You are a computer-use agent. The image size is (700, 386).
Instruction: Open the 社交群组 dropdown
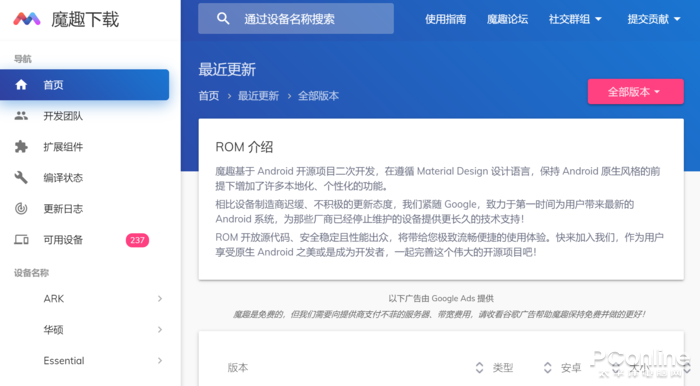(575, 19)
